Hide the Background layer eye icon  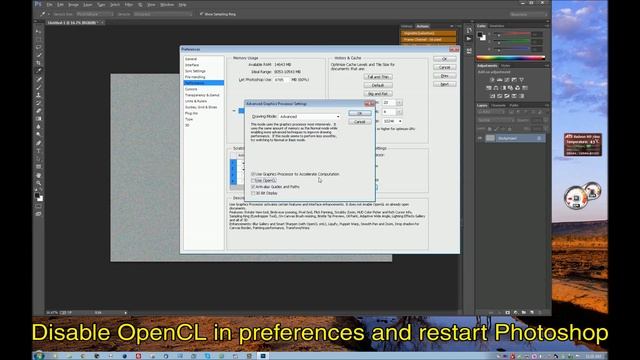point(480,138)
